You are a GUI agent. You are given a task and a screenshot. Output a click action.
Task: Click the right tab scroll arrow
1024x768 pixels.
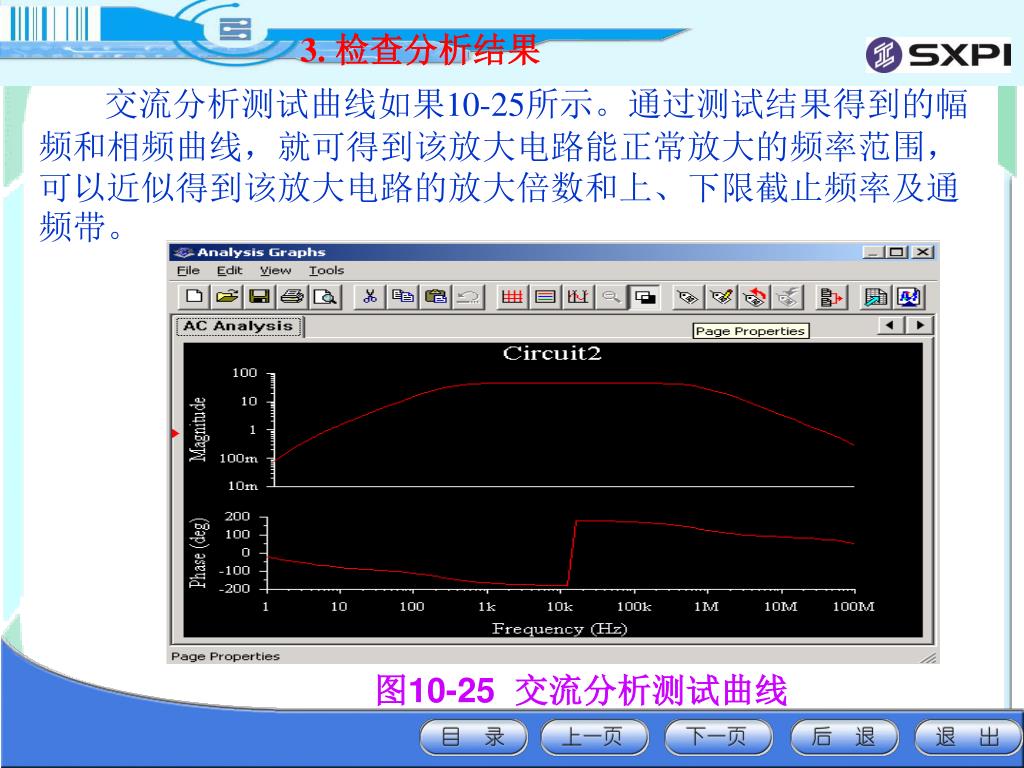(x=920, y=325)
